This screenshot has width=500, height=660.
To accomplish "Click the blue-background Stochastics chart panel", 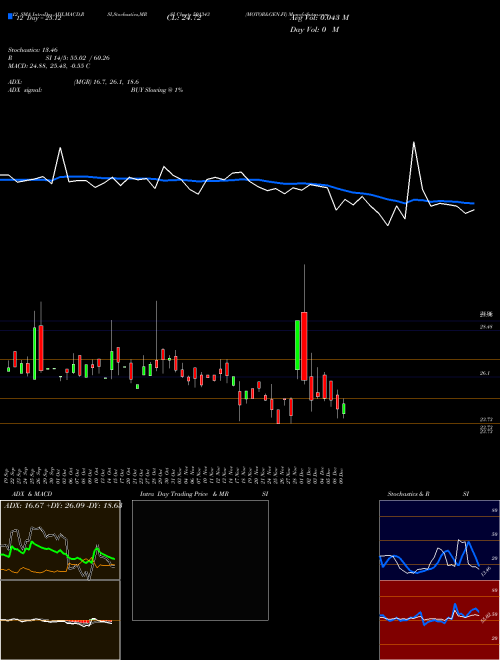I will 439,540.
